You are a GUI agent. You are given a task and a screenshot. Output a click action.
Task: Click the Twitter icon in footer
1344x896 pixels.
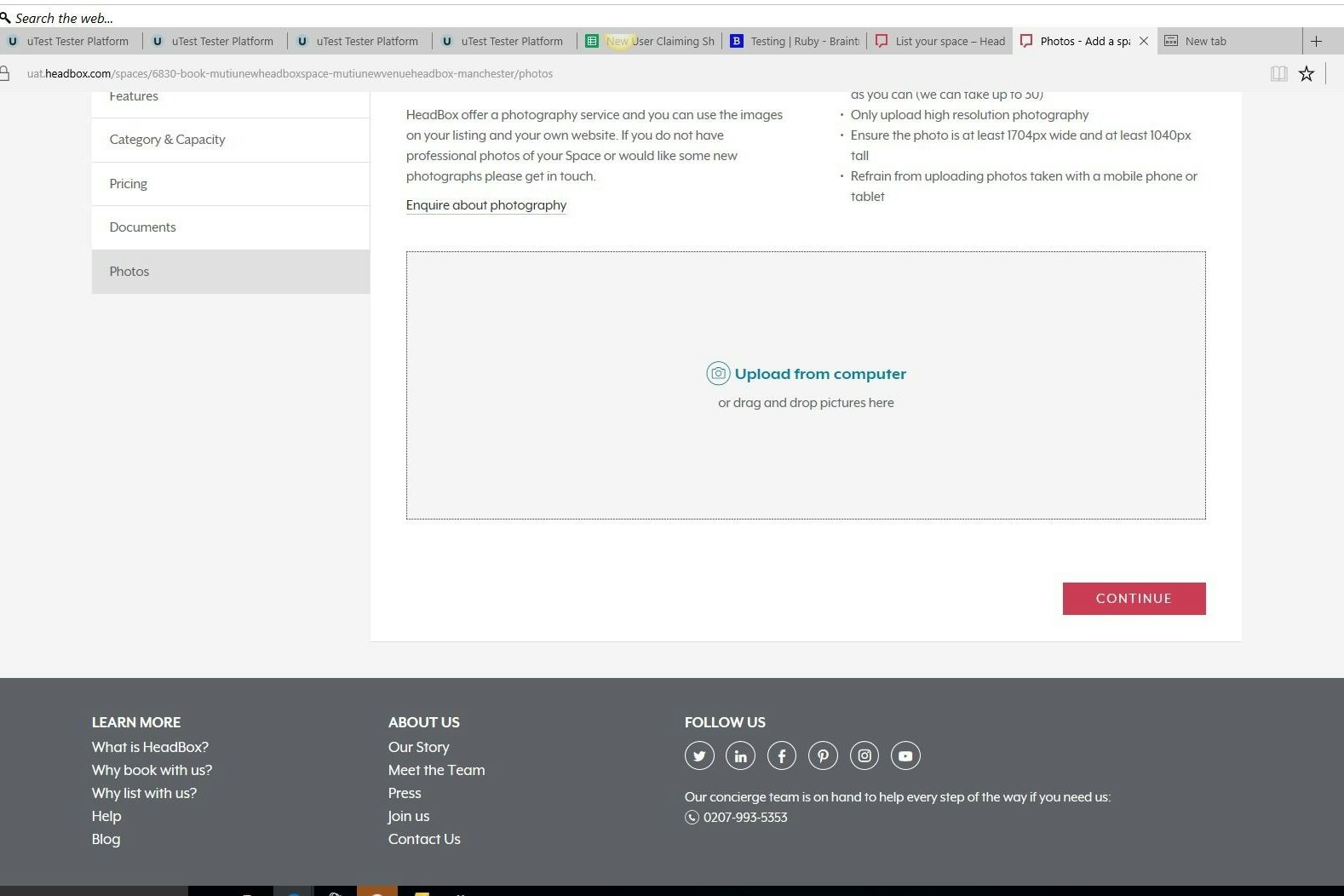click(699, 755)
